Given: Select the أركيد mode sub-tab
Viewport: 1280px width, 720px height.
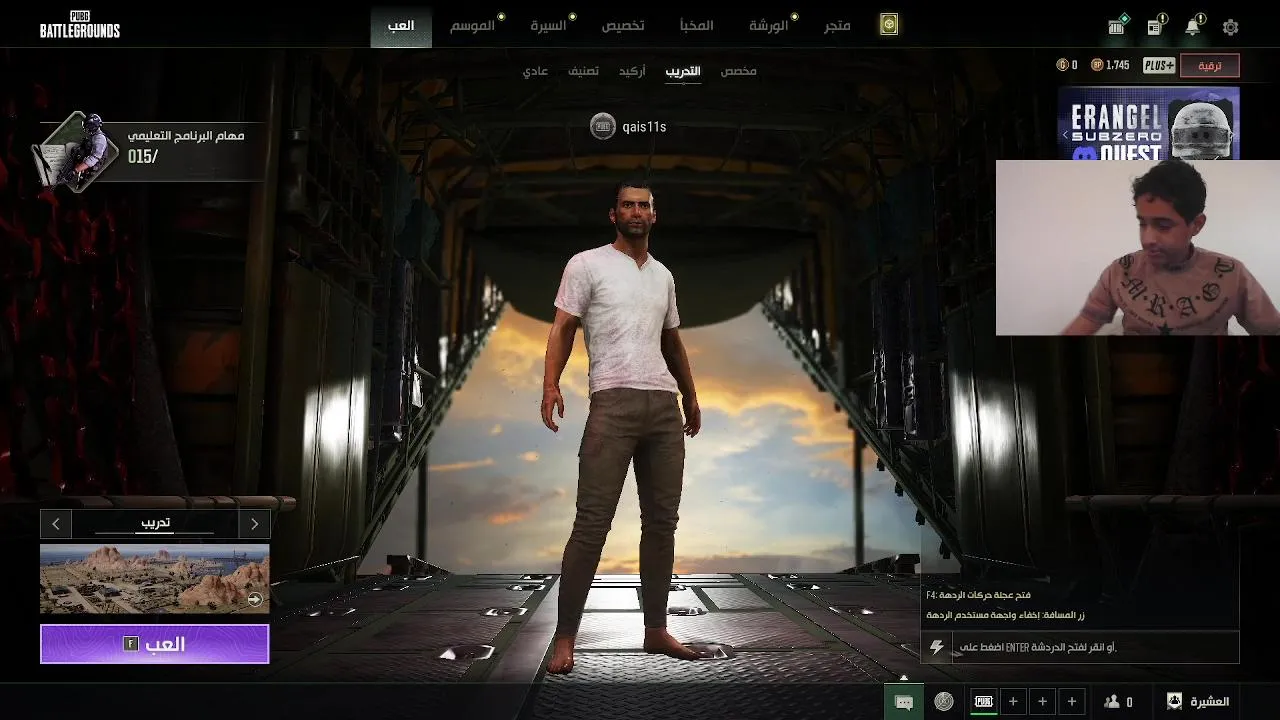Looking at the screenshot, I should (632, 71).
